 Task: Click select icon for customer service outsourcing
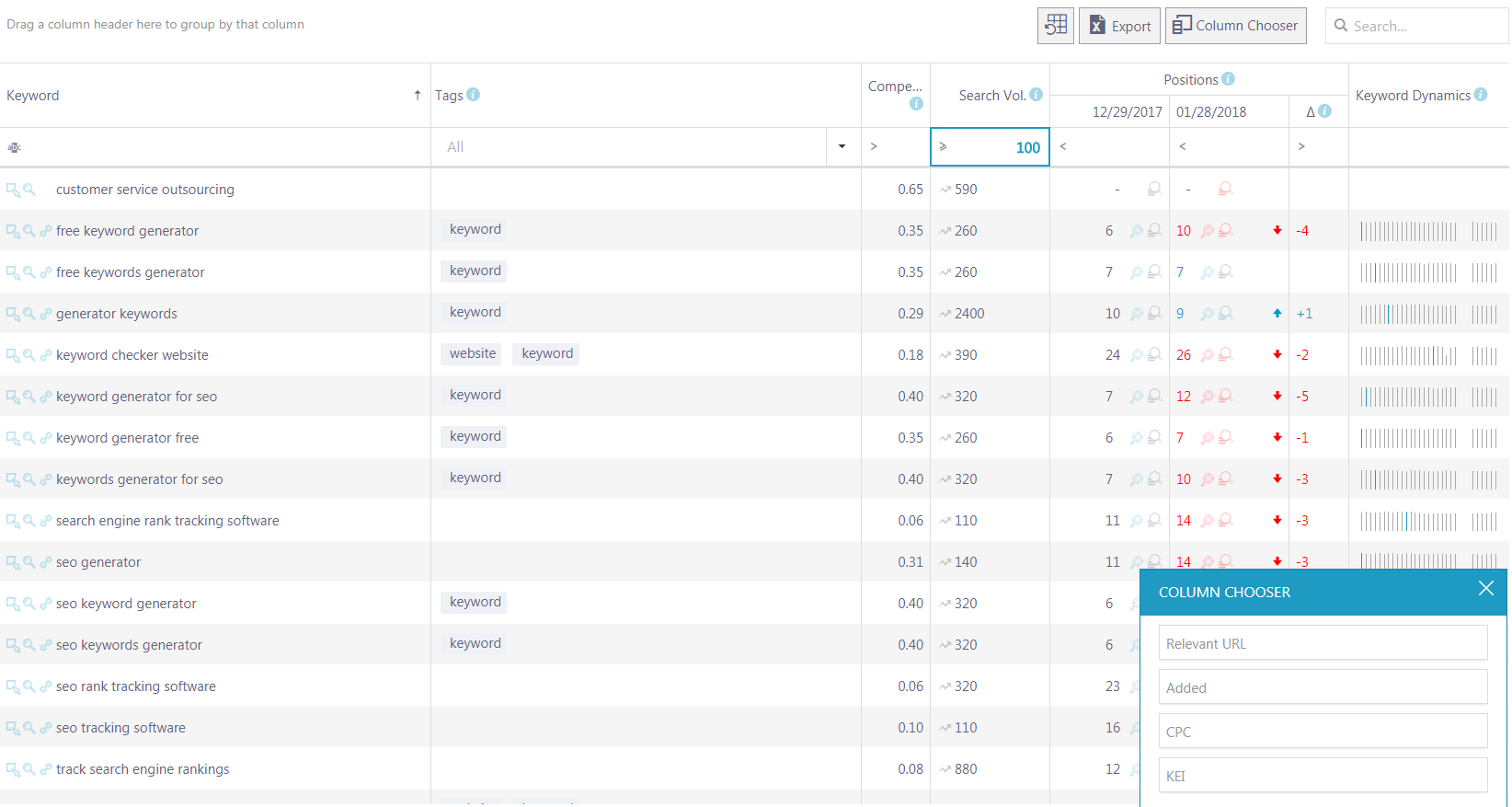13,190
